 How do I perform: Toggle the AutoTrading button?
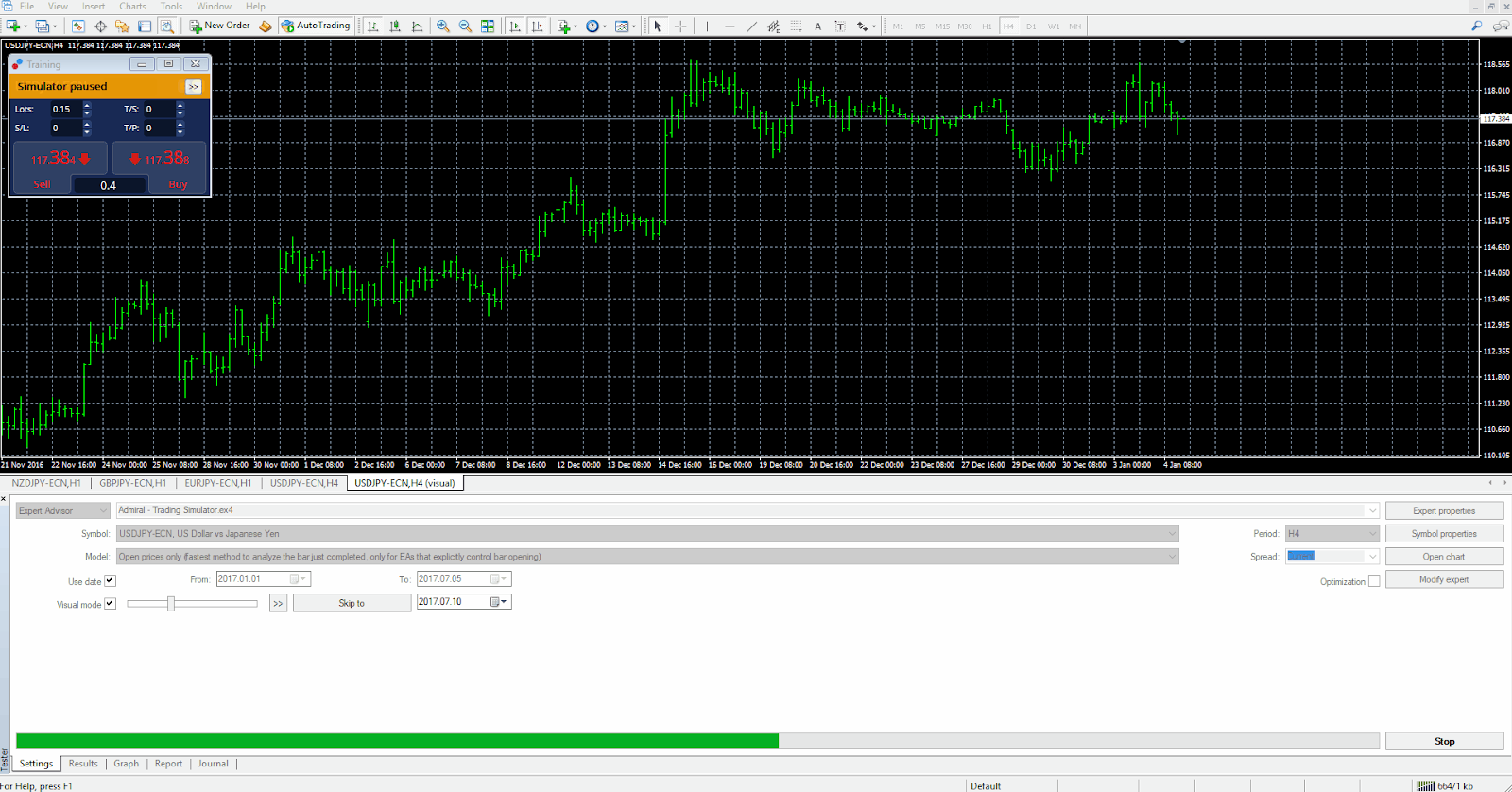click(316, 26)
